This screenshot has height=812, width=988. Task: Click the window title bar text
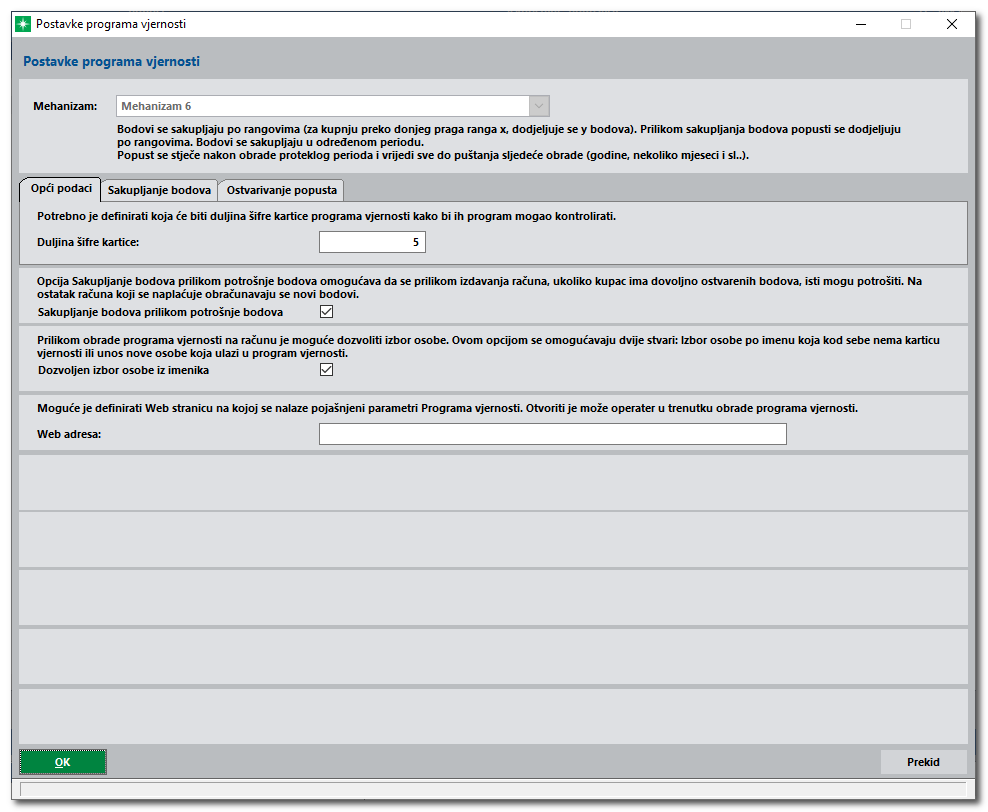(111, 24)
